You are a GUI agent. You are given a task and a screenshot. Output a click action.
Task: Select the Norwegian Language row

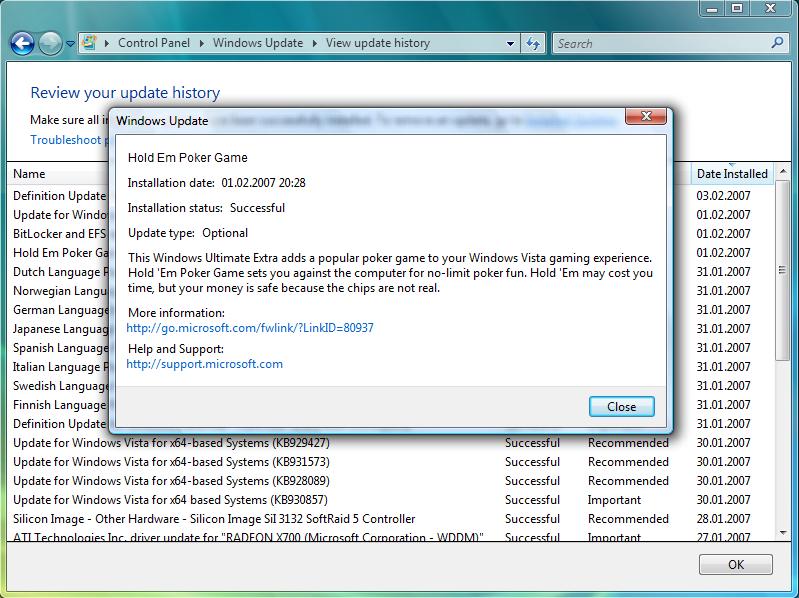60,291
